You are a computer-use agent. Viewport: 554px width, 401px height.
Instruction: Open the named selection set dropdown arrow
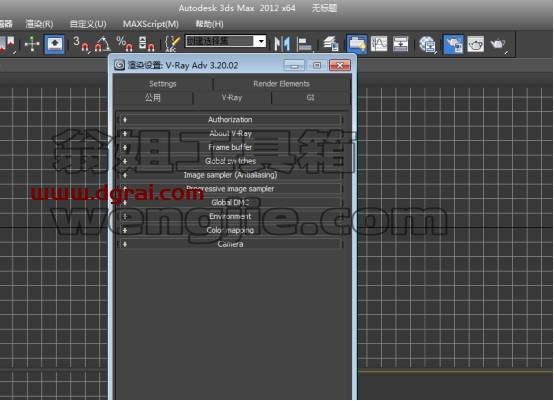[261, 41]
